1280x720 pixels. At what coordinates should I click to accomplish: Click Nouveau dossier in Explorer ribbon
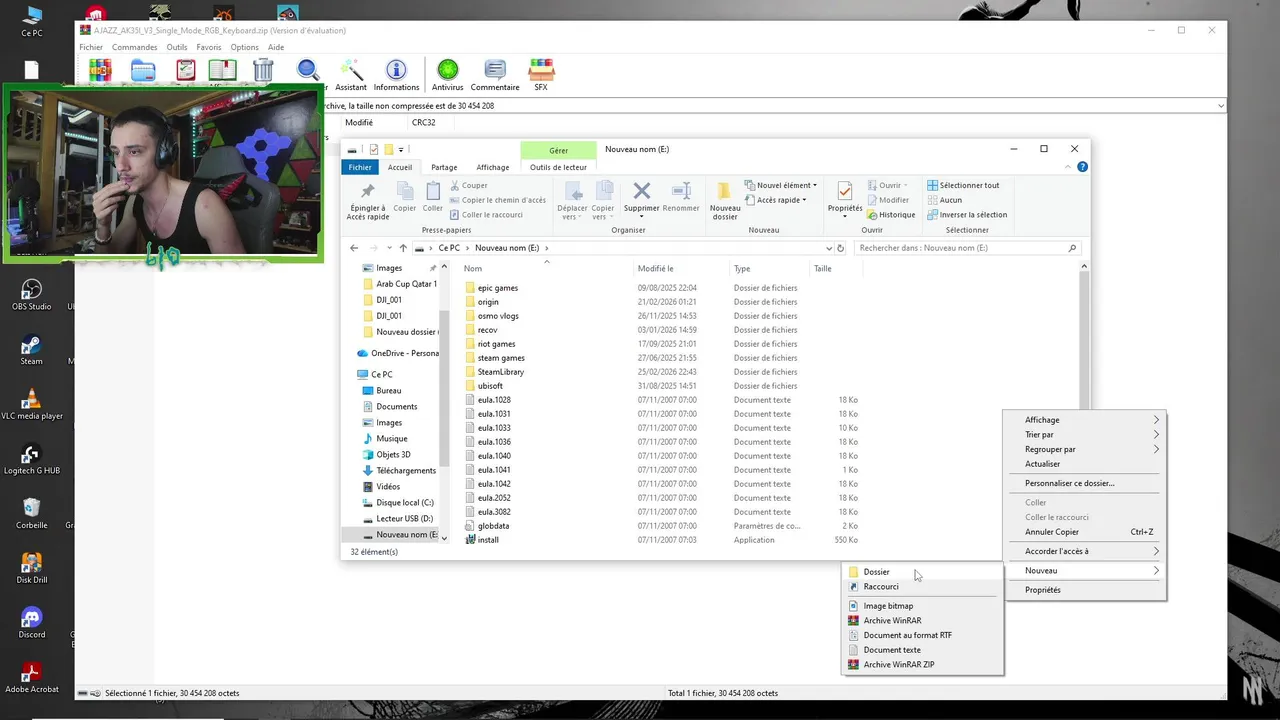[725, 201]
